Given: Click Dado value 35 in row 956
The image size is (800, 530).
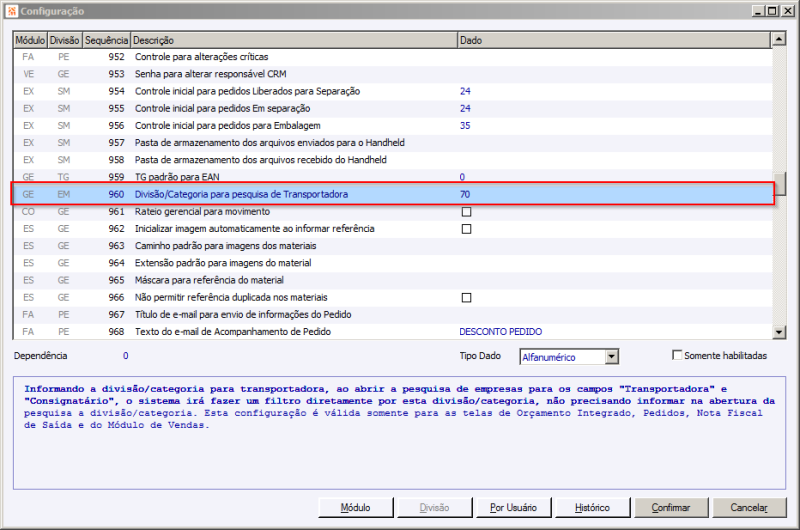Looking at the screenshot, I should [x=465, y=125].
